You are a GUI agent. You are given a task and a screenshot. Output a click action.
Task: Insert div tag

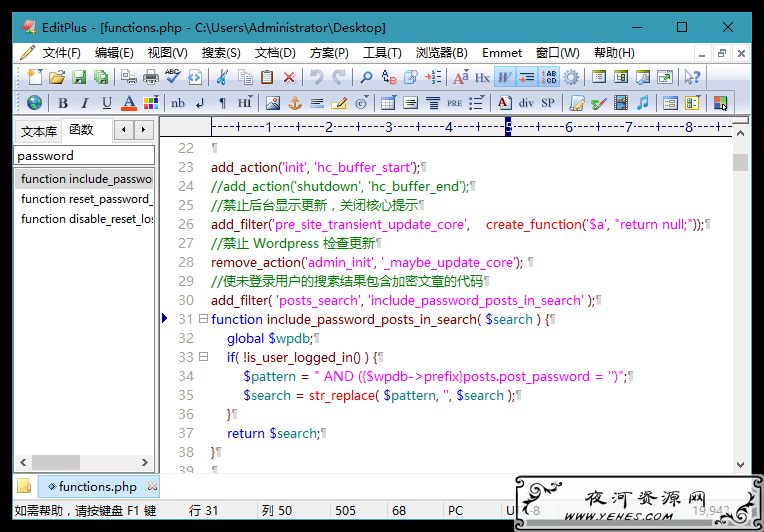coord(526,103)
